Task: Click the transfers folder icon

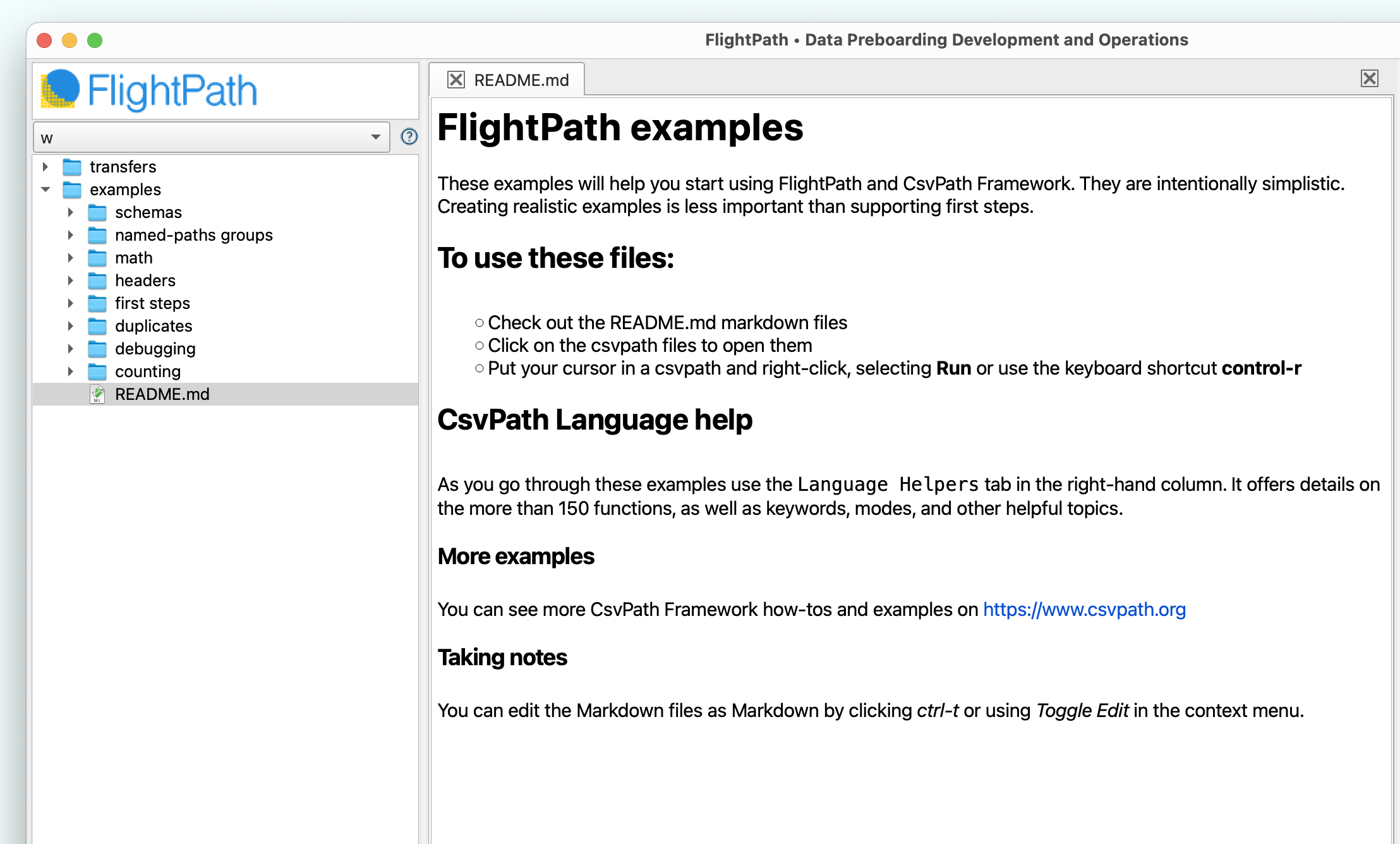Action: point(72,167)
